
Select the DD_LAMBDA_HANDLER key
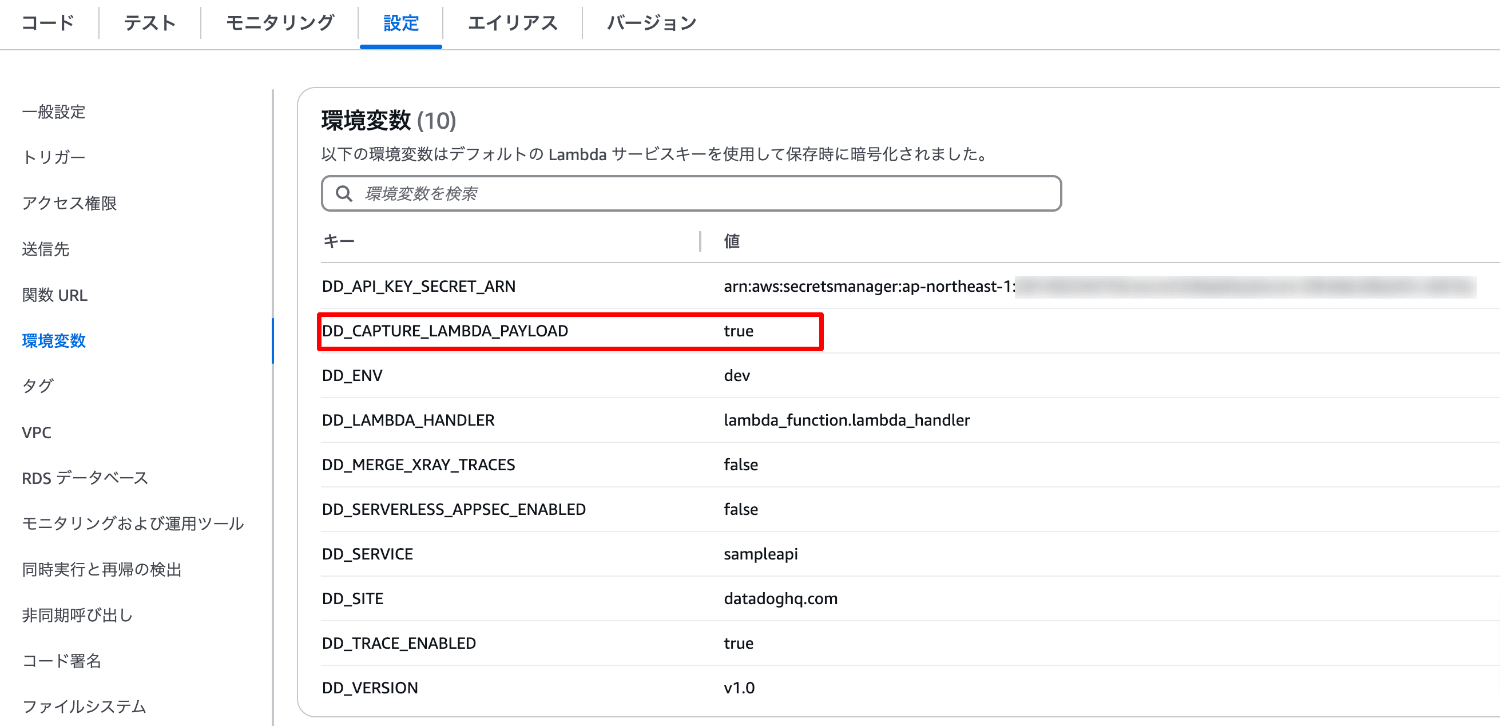click(x=408, y=420)
